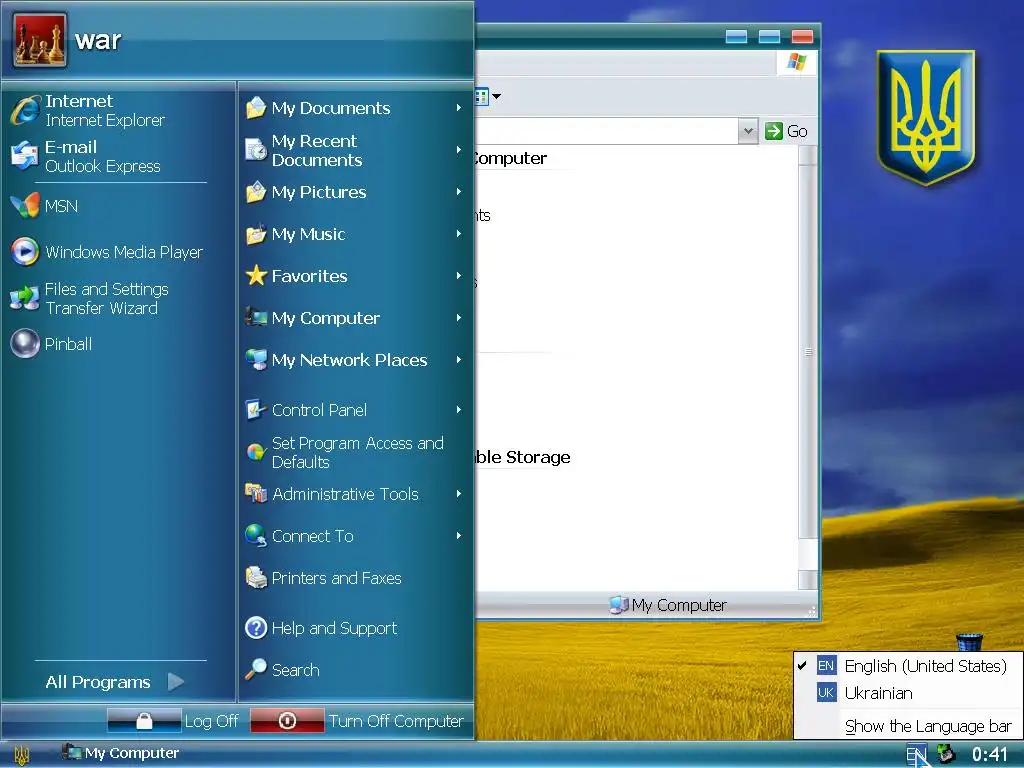1024x768 pixels.
Task: Expand Control Panel submenu arrow
Action: pyautogui.click(x=459, y=410)
